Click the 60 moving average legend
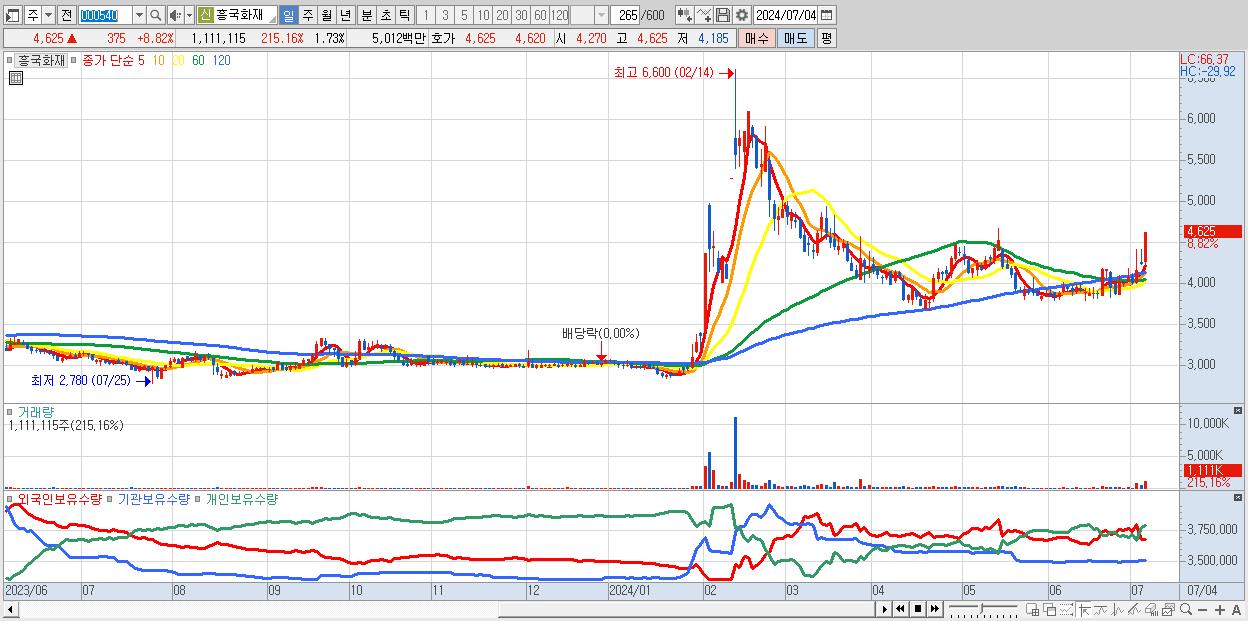Viewport: 1248px width, 621px height. pyautogui.click(x=198, y=60)
